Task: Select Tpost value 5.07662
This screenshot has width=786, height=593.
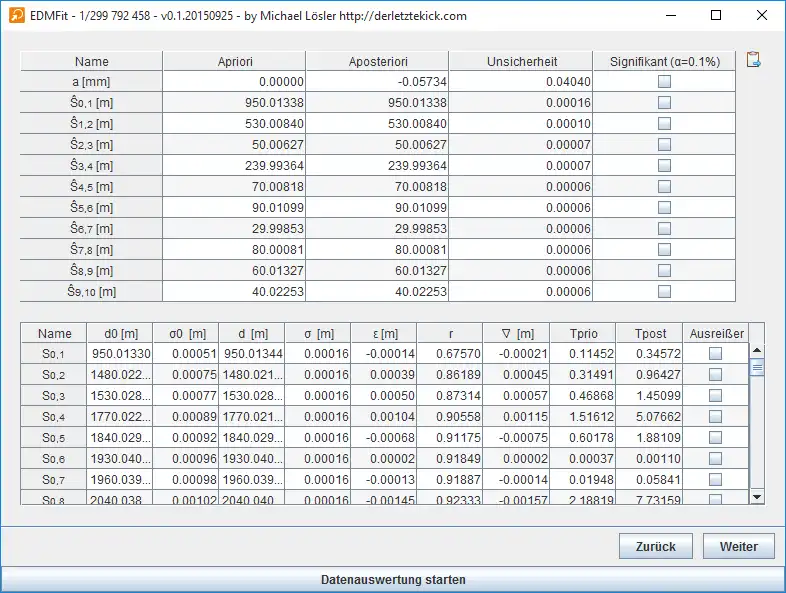Action: pos(650,417)
